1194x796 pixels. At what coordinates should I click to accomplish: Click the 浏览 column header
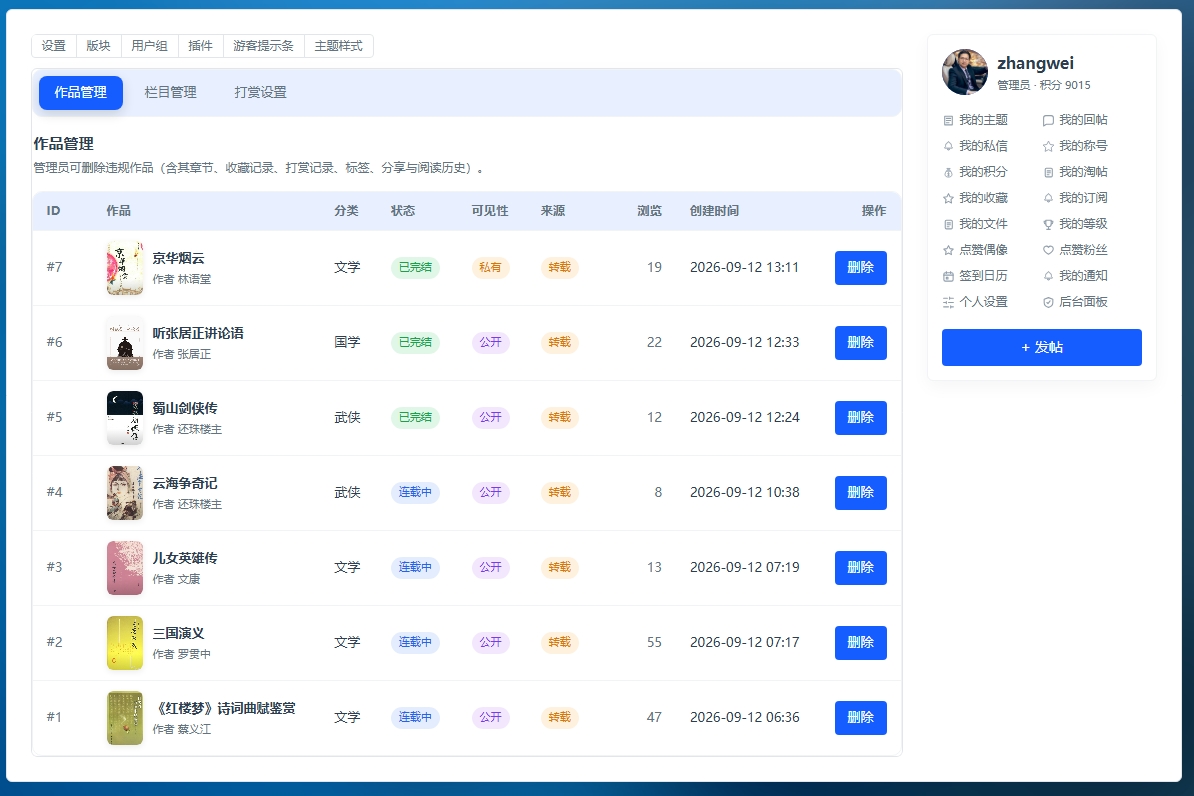[650, 211]
